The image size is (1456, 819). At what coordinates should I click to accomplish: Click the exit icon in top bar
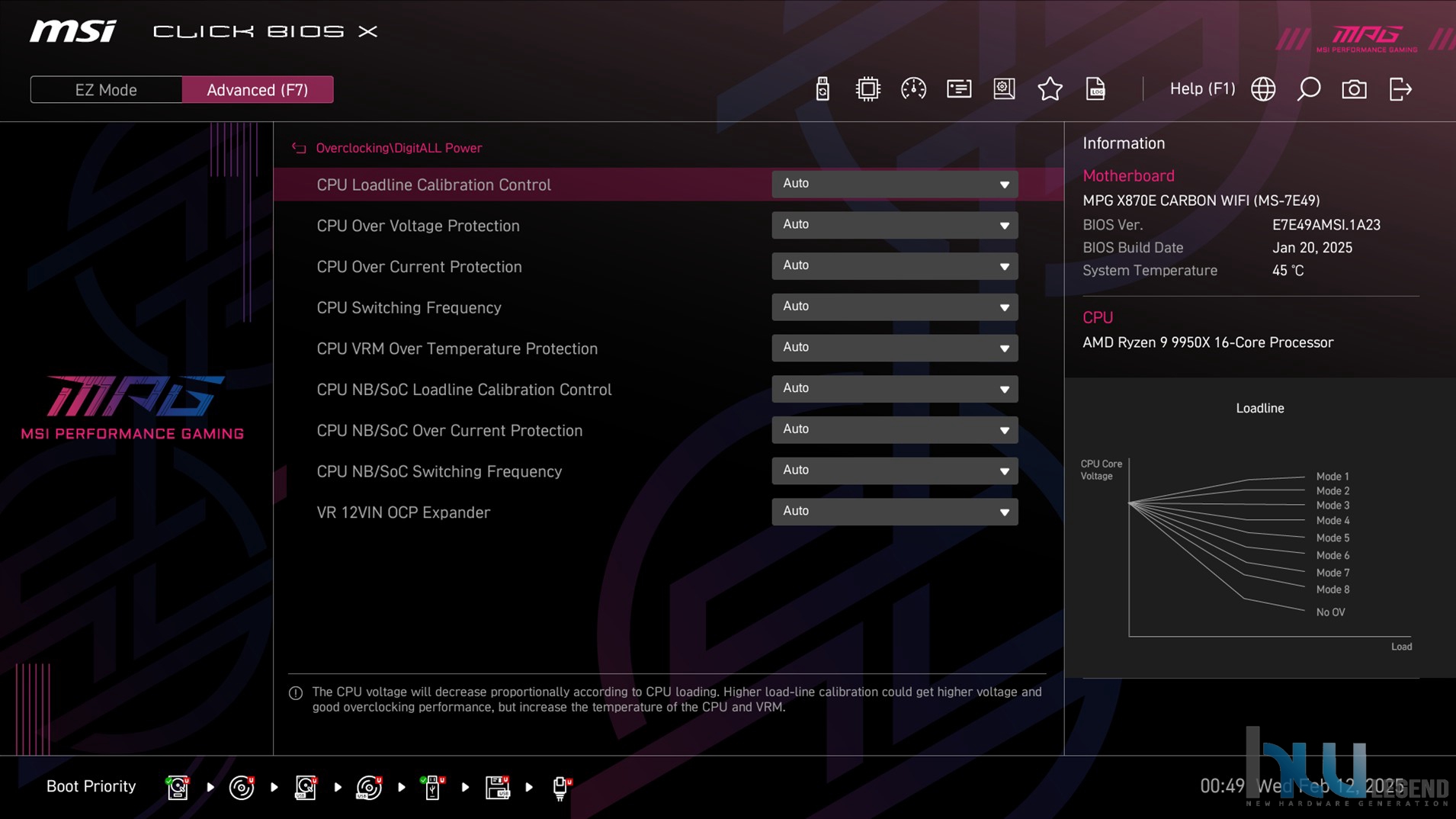click(x=1400, y=89)
